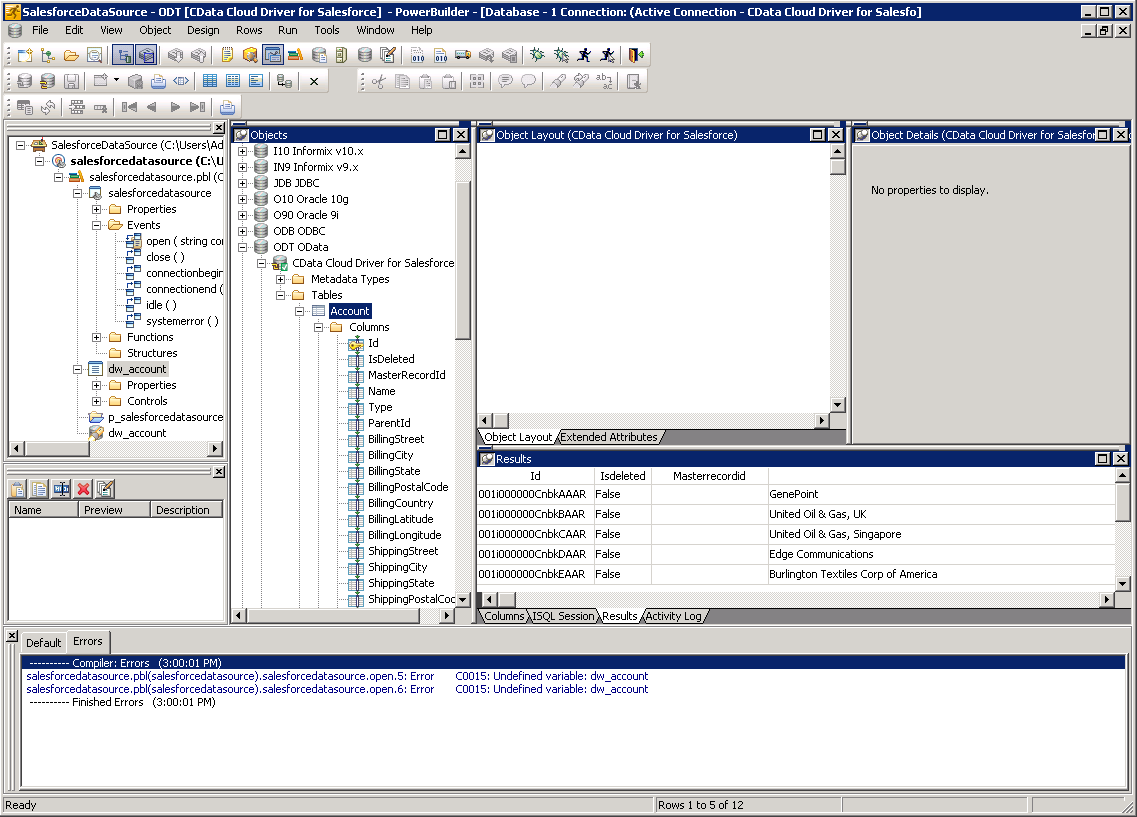Click the Last row navigation icon
The image size is (1137, 817).
click(x=198, y=107)
